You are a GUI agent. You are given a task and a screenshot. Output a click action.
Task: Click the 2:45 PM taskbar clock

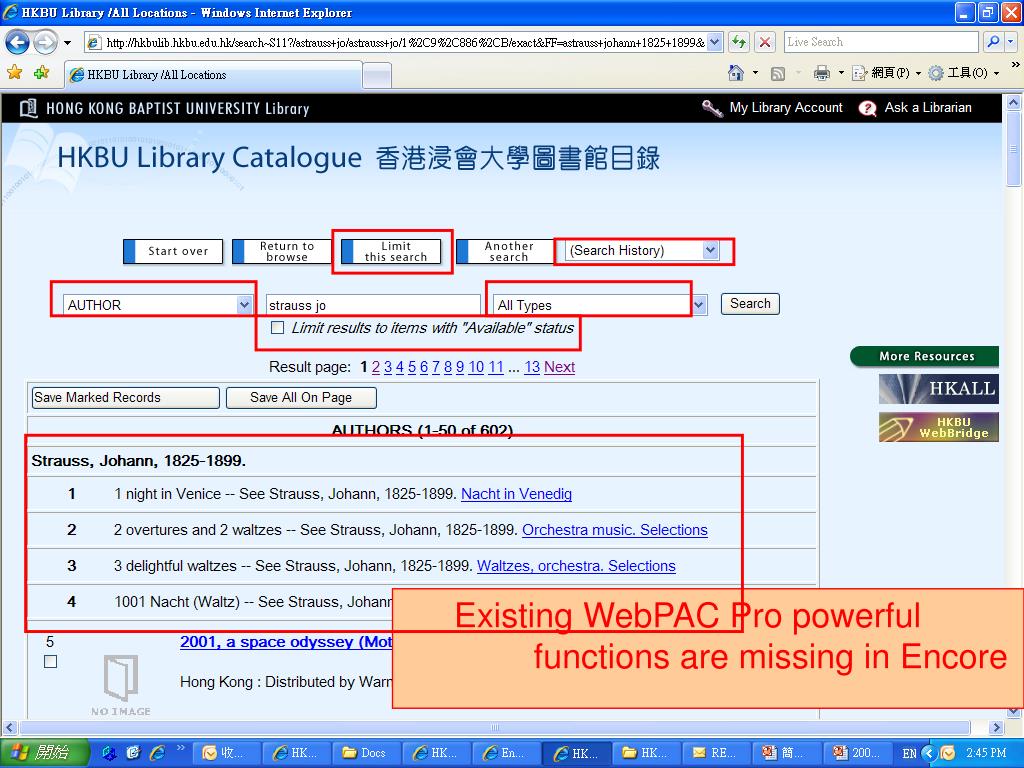[x=987, y=753]
